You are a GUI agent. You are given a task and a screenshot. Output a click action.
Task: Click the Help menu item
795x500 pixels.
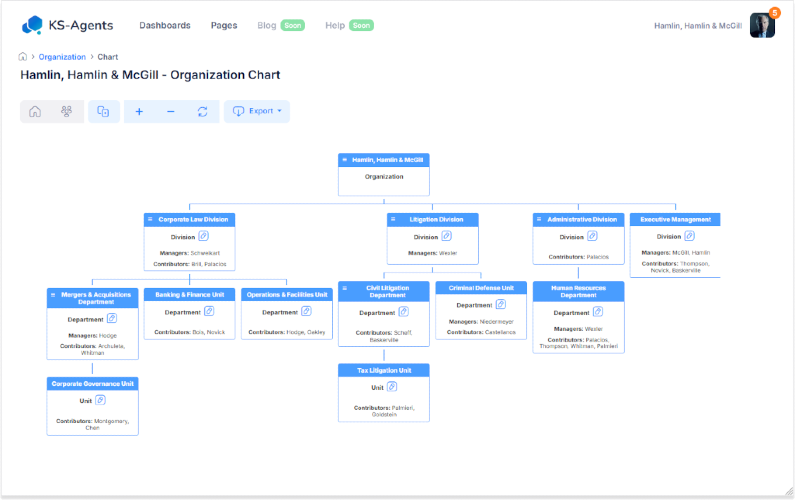(335, 25)
